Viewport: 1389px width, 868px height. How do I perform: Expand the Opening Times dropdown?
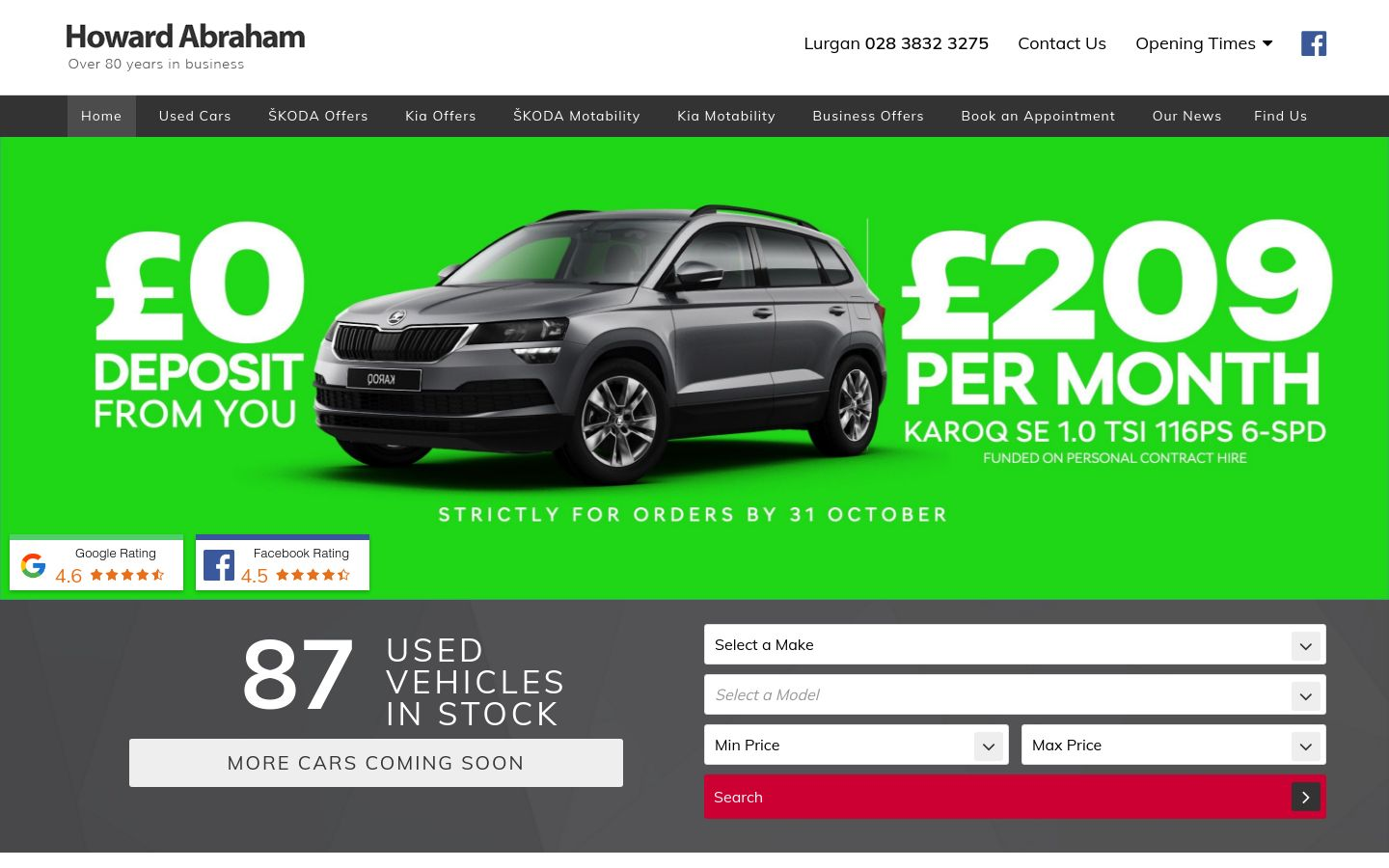tap(1204, 43)
